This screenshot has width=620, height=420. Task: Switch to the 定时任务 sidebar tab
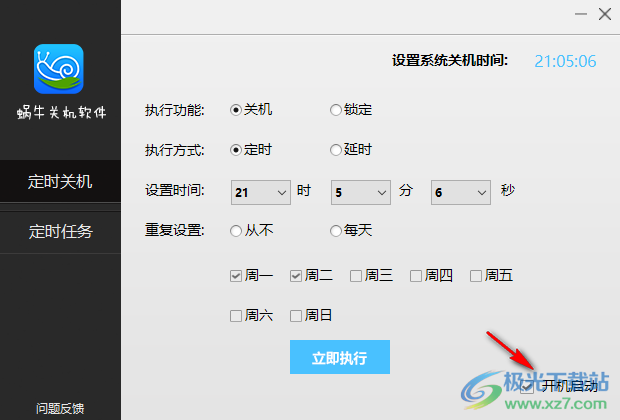60,231
